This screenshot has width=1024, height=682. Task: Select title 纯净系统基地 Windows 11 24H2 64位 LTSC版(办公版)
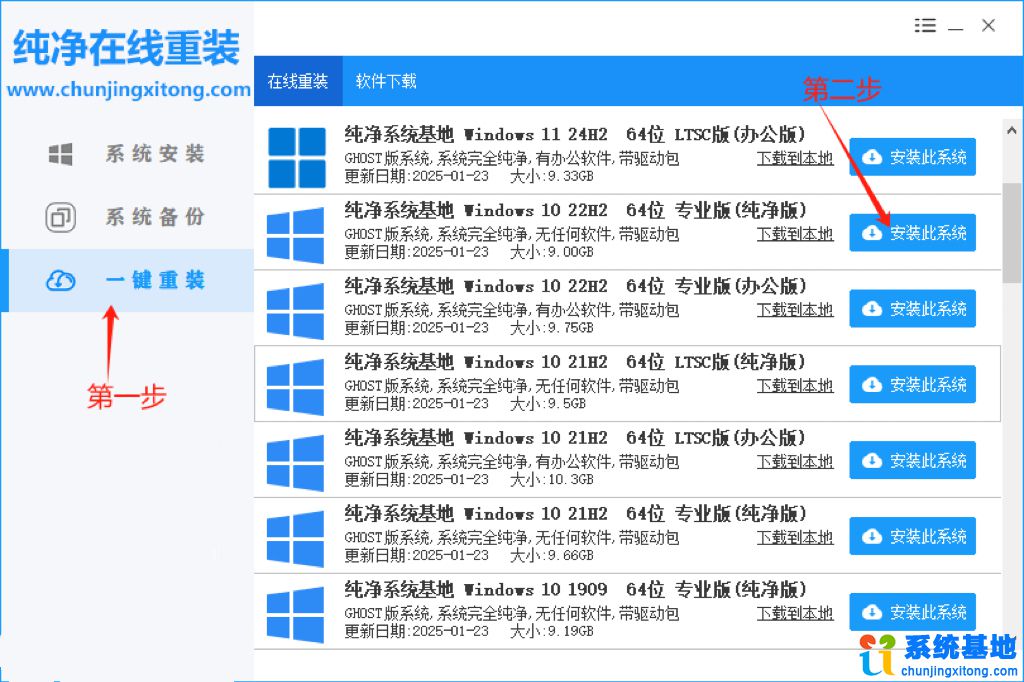click(575, 135)
